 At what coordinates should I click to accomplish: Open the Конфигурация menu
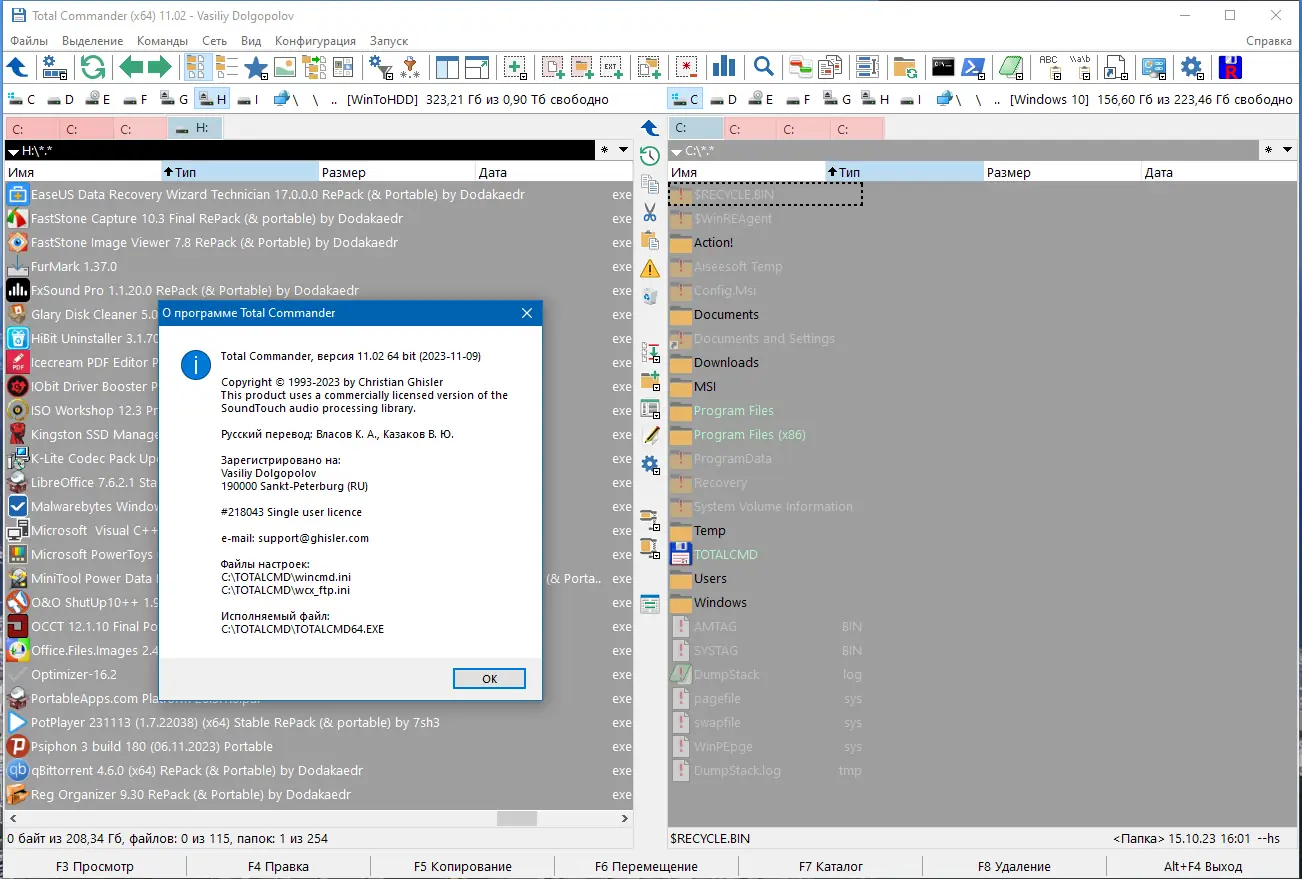(315, 41)
